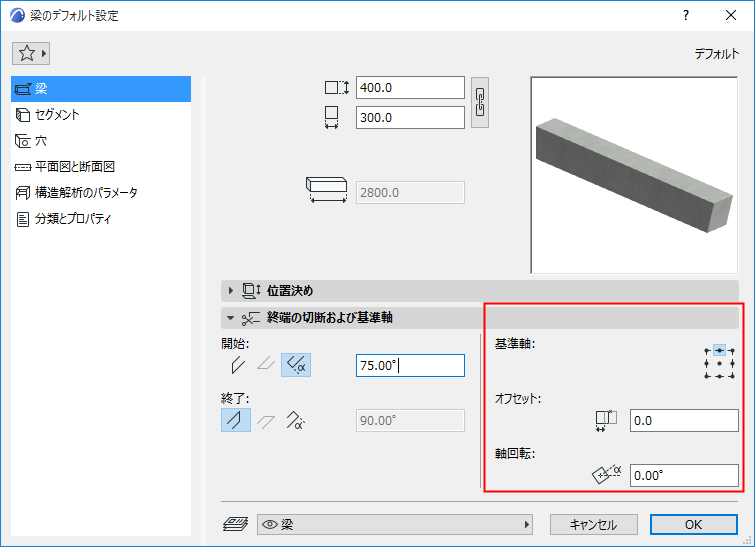Viewport: 755px width, 547px height.
Task: Select top-center reference axis anchor
Action: pyautogui.click(x=719, y=351)
